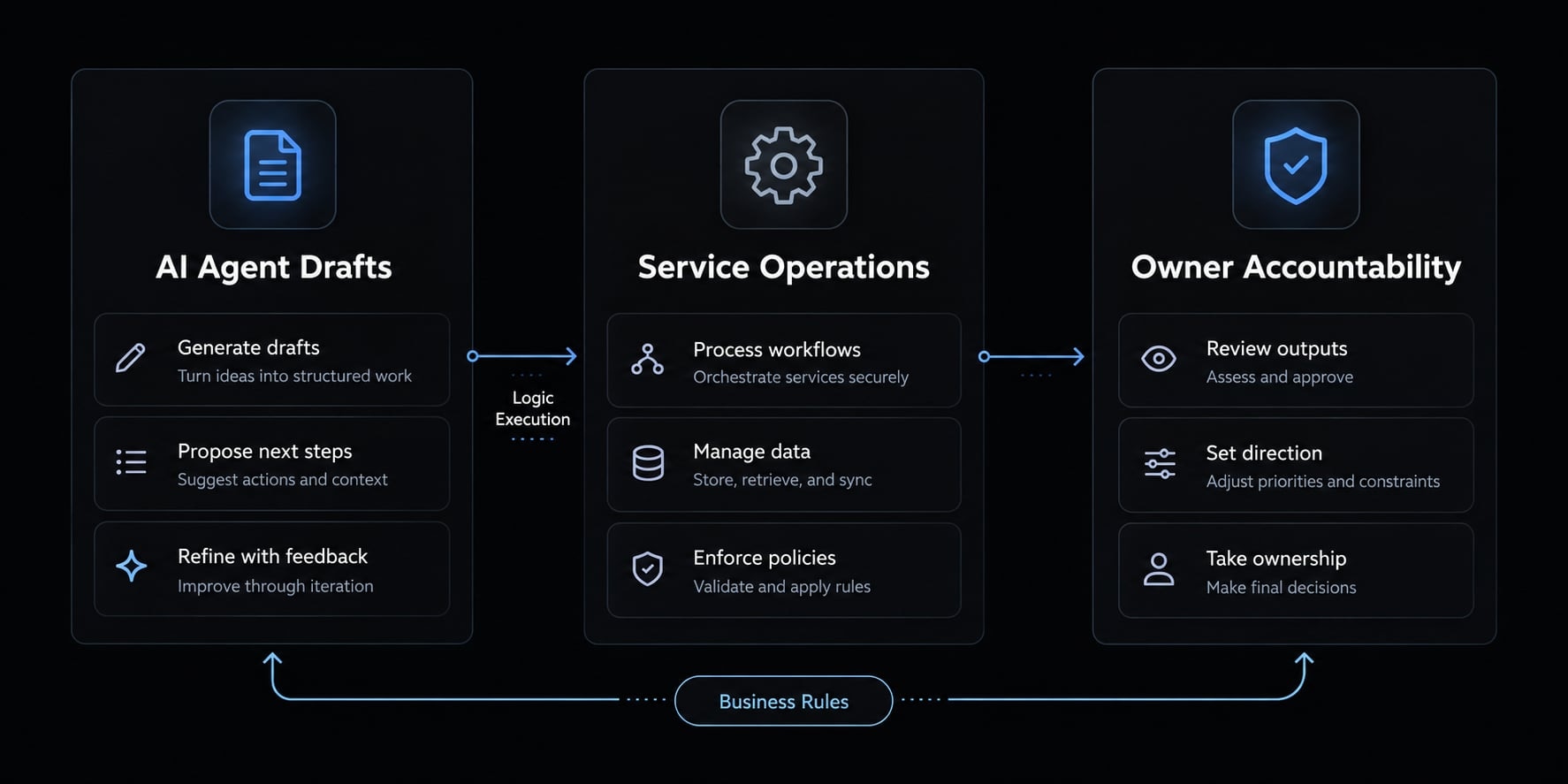The height and width of the screenshot is (784, 1568).
Task: Click the shield checkmark icon above Owner Accountability
Action: [1296, 165]
